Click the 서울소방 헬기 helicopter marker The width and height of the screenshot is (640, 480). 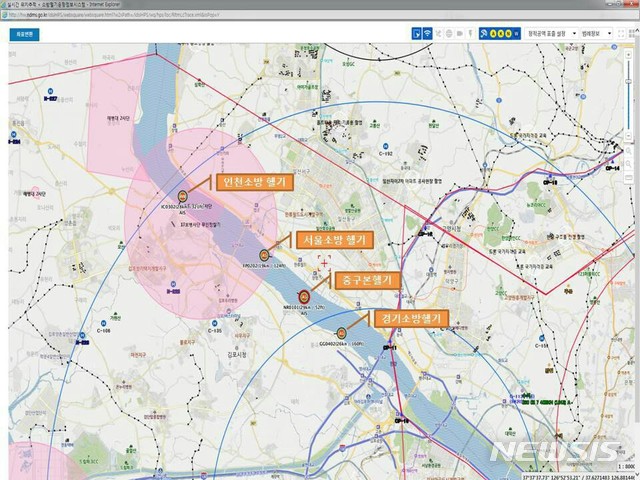point(265,254)
